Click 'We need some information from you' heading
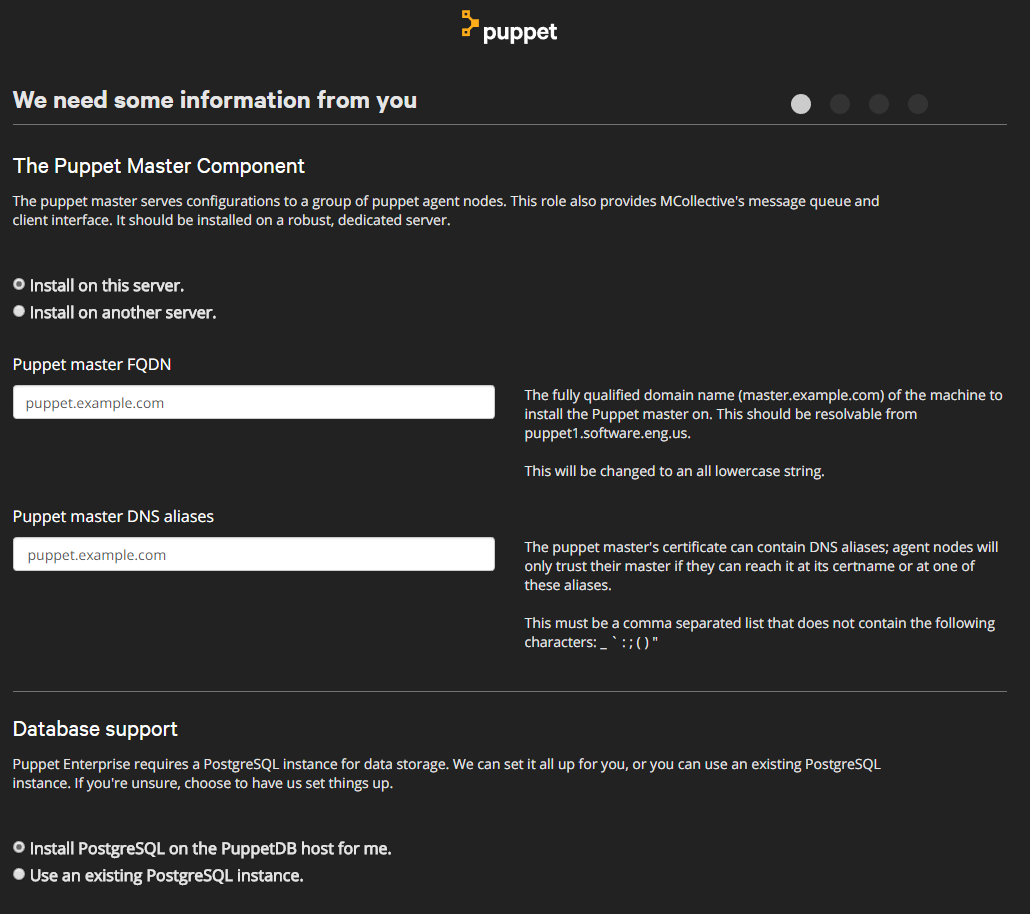 click(215, 100)
